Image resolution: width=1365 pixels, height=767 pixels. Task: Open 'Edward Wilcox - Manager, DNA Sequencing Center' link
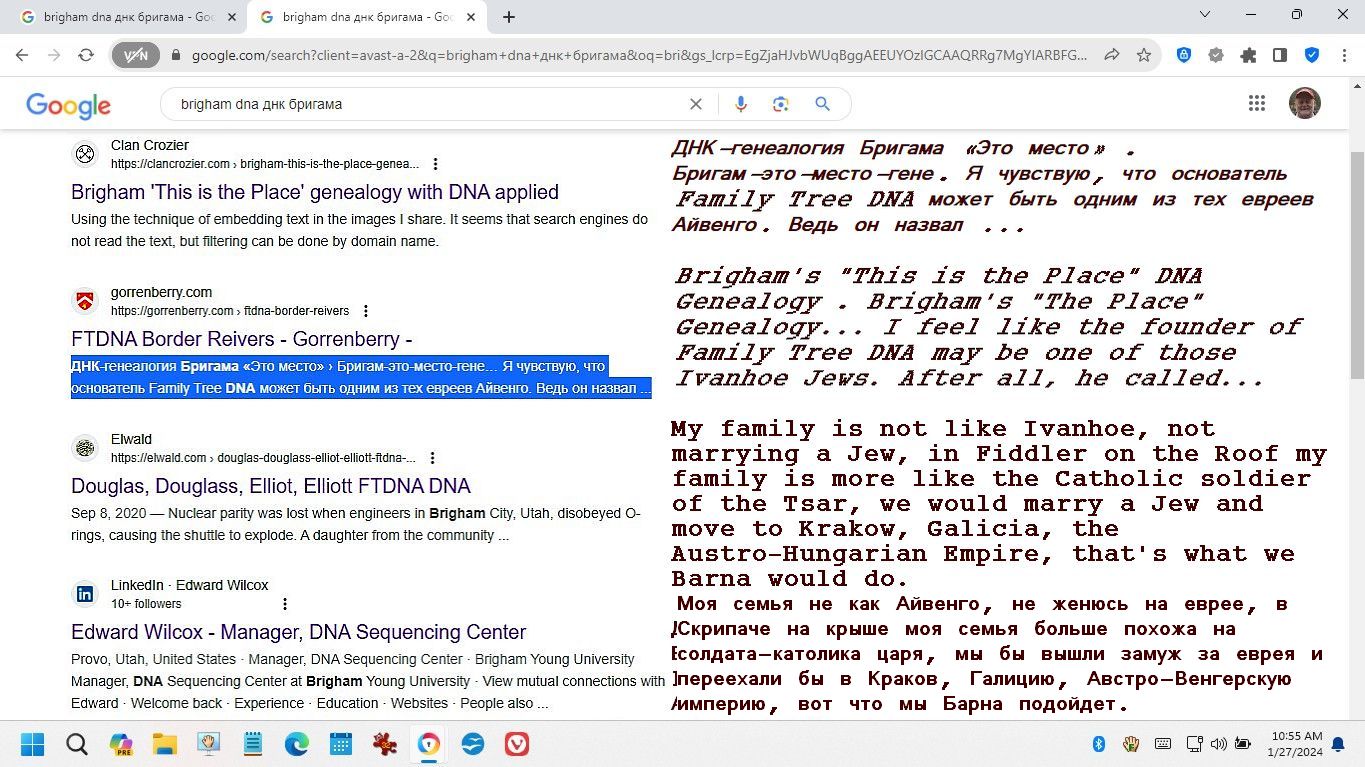pyautogui.click(x=299, y=632)
